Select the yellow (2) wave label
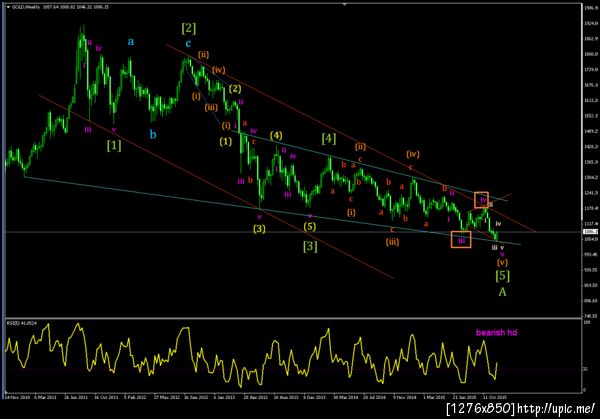This screenshot has width=600, height=419. click(235, 89)
